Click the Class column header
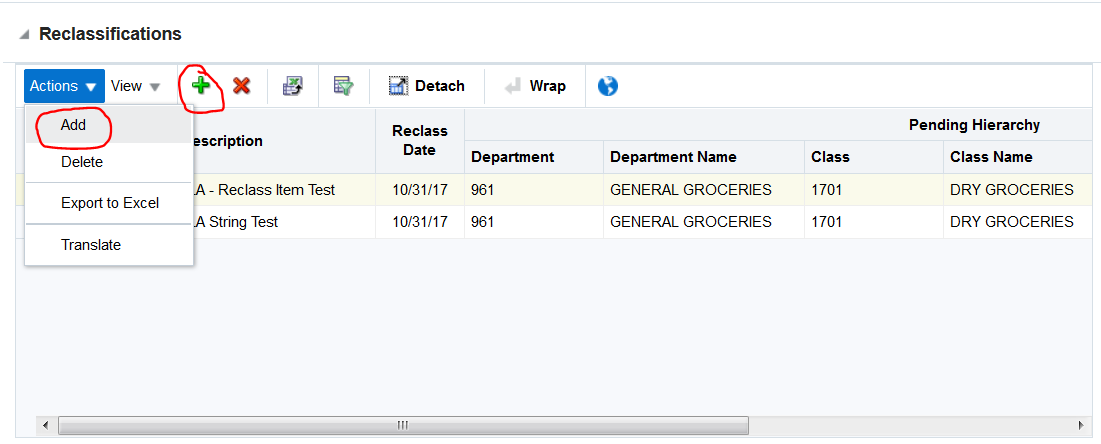Image resolution: width=1101 pixels, height=444 pixels. point(873,157)
